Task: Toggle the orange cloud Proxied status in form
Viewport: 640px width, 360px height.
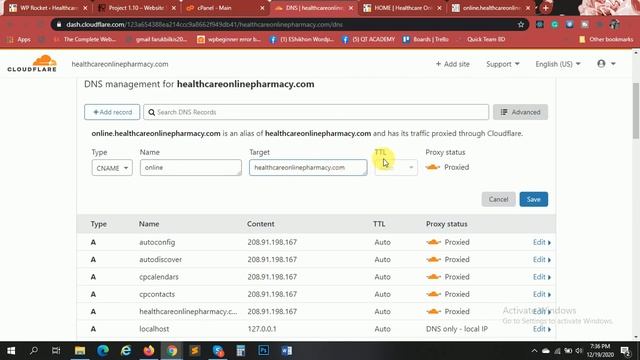Action: click(x=433, y=167)
